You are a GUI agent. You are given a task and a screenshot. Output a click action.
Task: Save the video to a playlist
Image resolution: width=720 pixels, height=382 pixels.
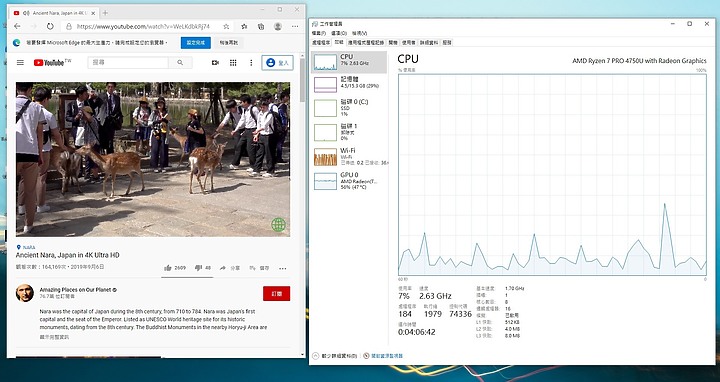pyautogui.click(x=259, y=268)
